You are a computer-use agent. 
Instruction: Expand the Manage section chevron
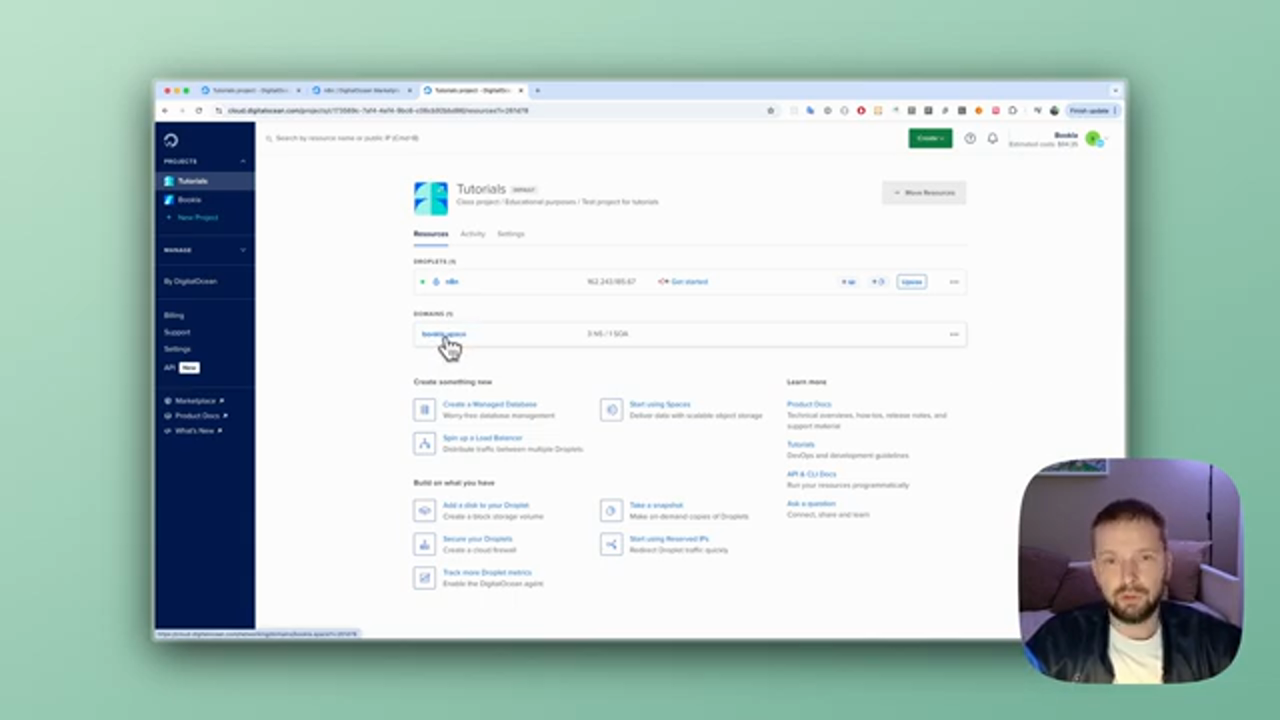(242, 250)
